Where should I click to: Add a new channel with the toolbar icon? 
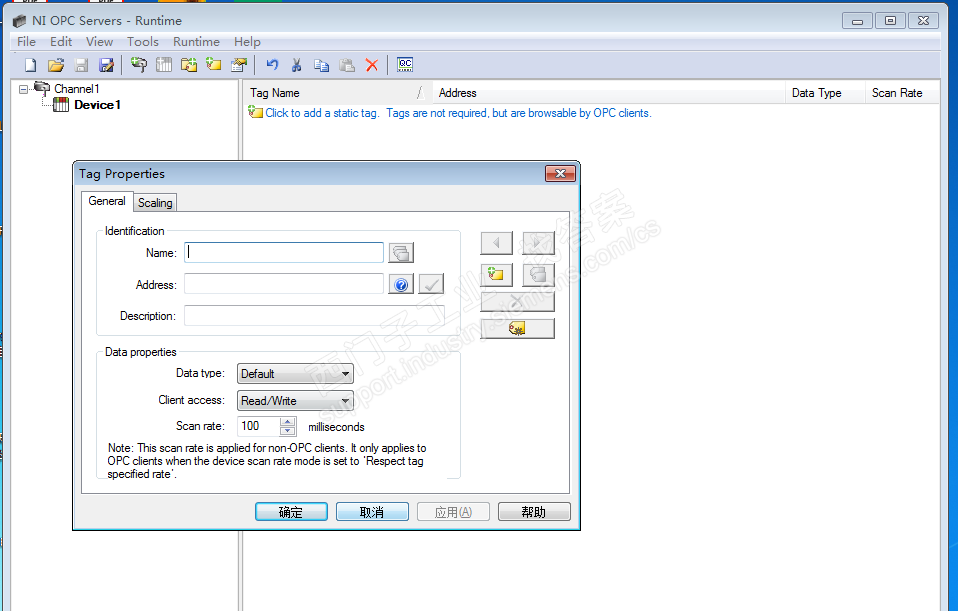[x=139, y=65]
